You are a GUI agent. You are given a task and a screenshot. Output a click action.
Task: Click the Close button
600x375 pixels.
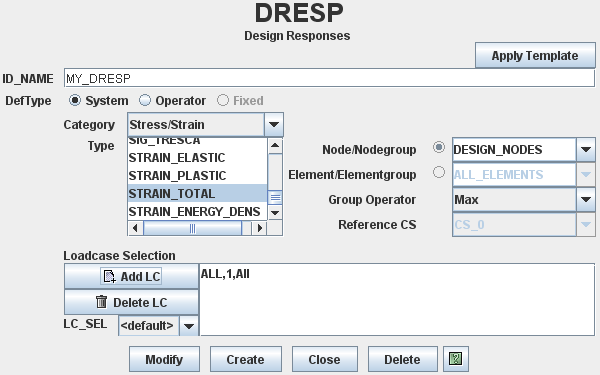(x=324, y=359)
